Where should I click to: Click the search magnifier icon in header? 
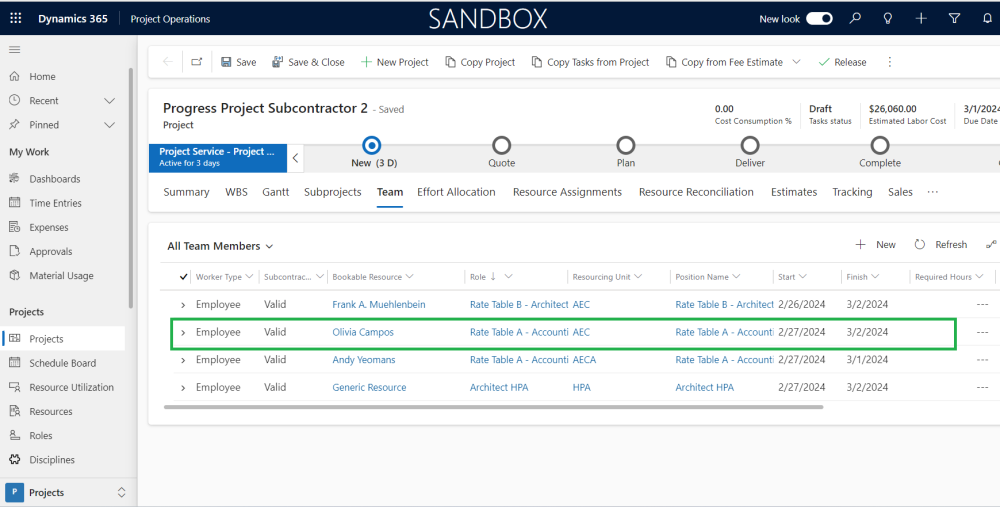(x=855, y=18)
